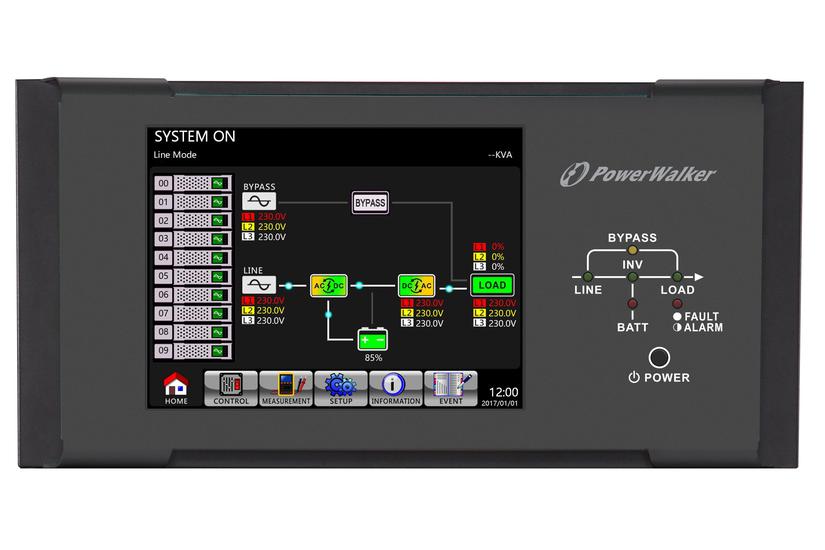Tap the 85% battery level text
The width and height of the screenshot is (825, 550).
pyautogui.click(x=373, y=357)
